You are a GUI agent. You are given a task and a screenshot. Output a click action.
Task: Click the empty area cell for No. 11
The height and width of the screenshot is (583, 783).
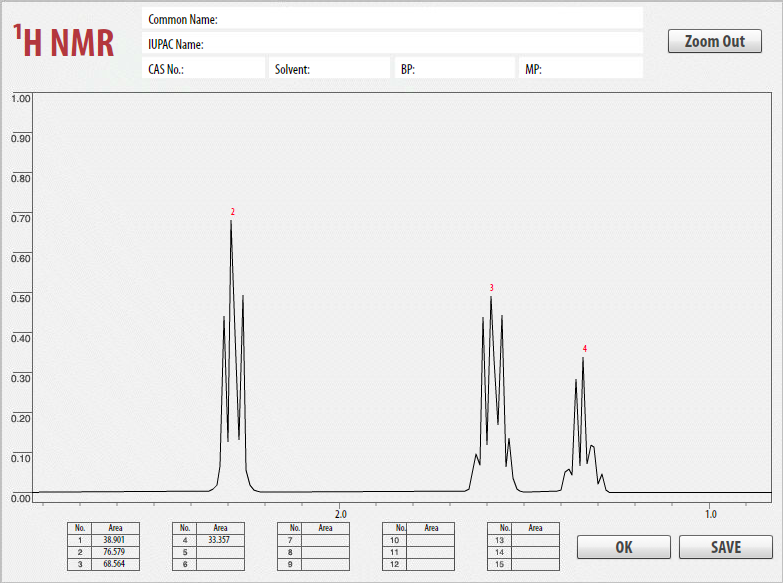pyautogui.click(x=430, y=552)
